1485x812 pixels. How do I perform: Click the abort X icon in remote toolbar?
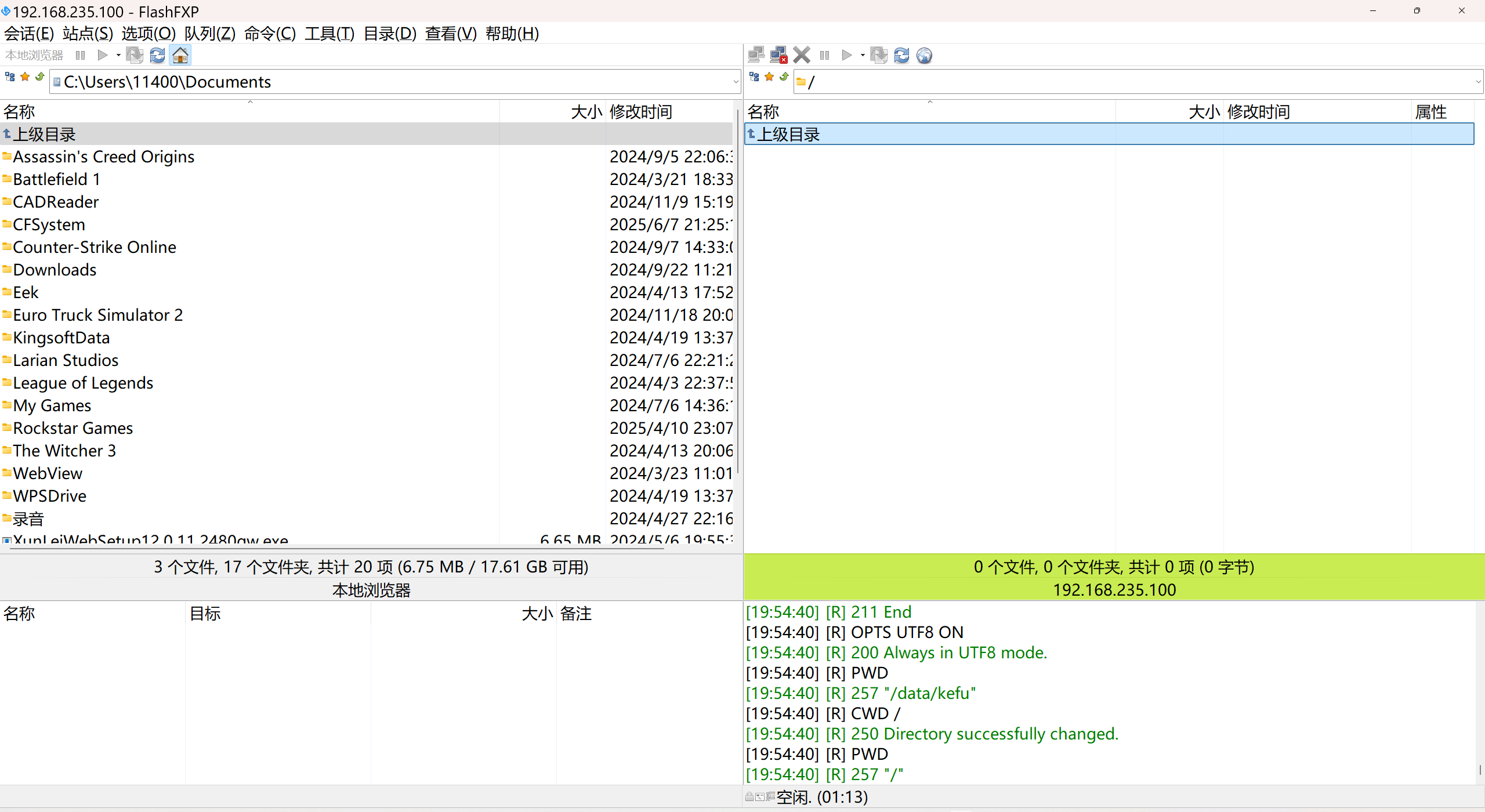pyautogui.click(x=802, y=55)
